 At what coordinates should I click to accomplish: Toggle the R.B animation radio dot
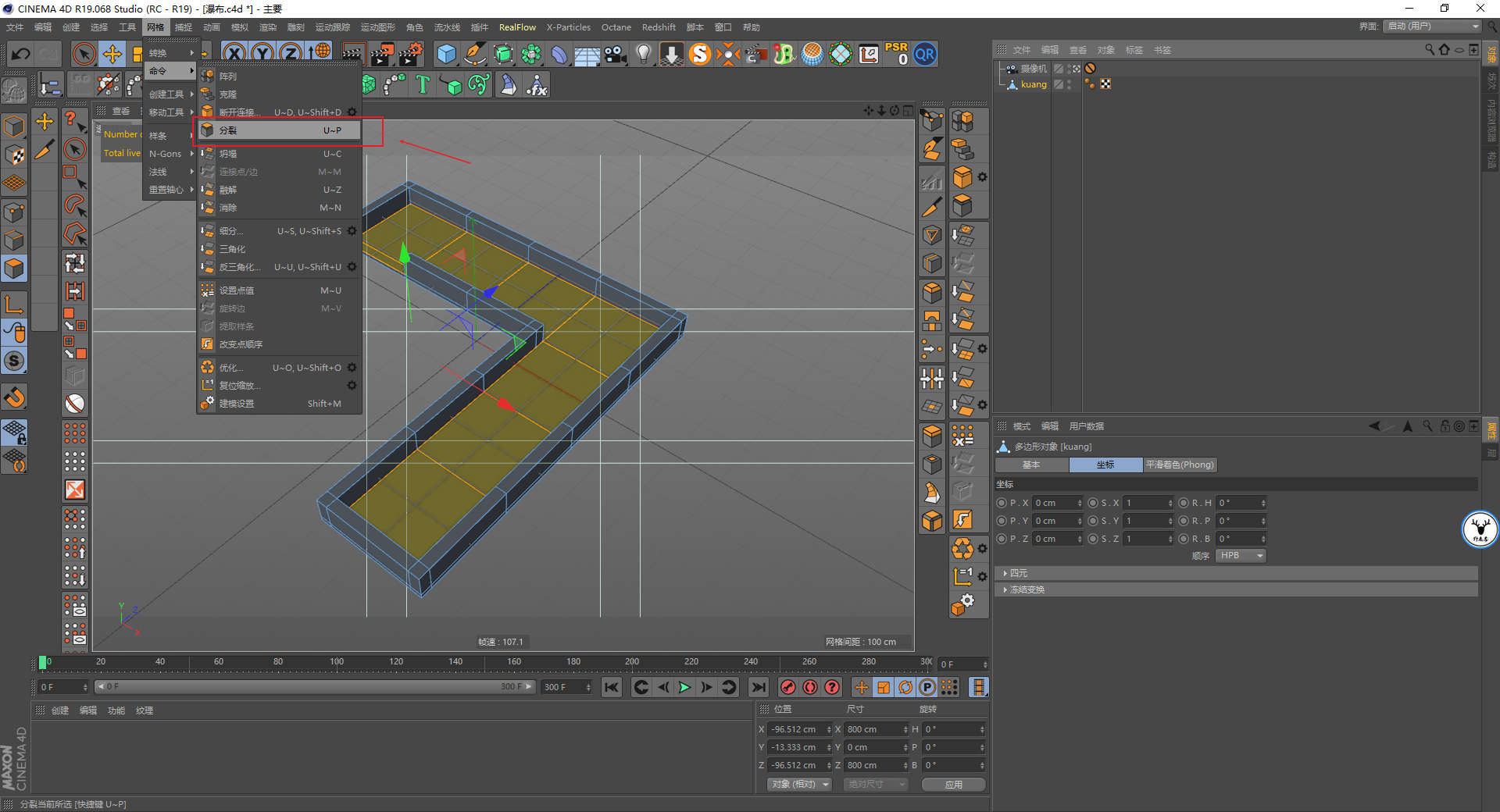pos(1184,539)
